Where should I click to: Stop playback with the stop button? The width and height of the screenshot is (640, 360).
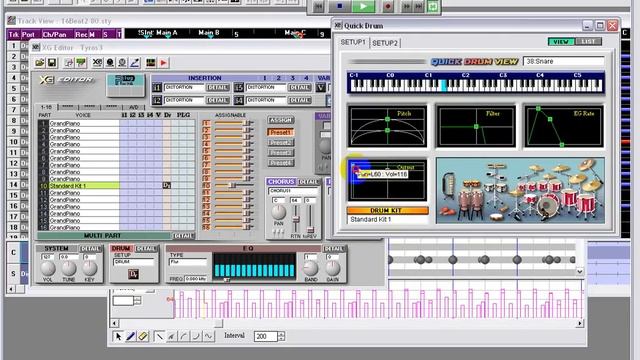pos(340,6)
